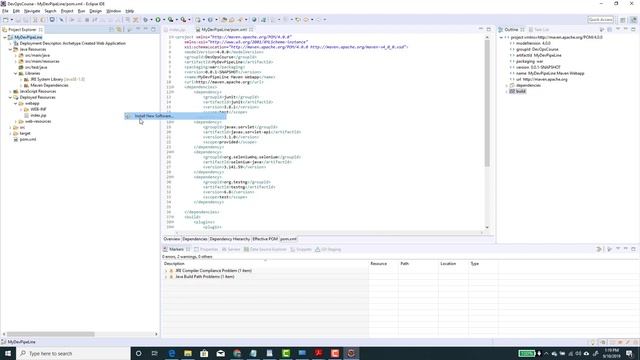The width and height of the screenshot is (640, 360).
Task: Open the Help menu
Action: click(x=129, y=11)
